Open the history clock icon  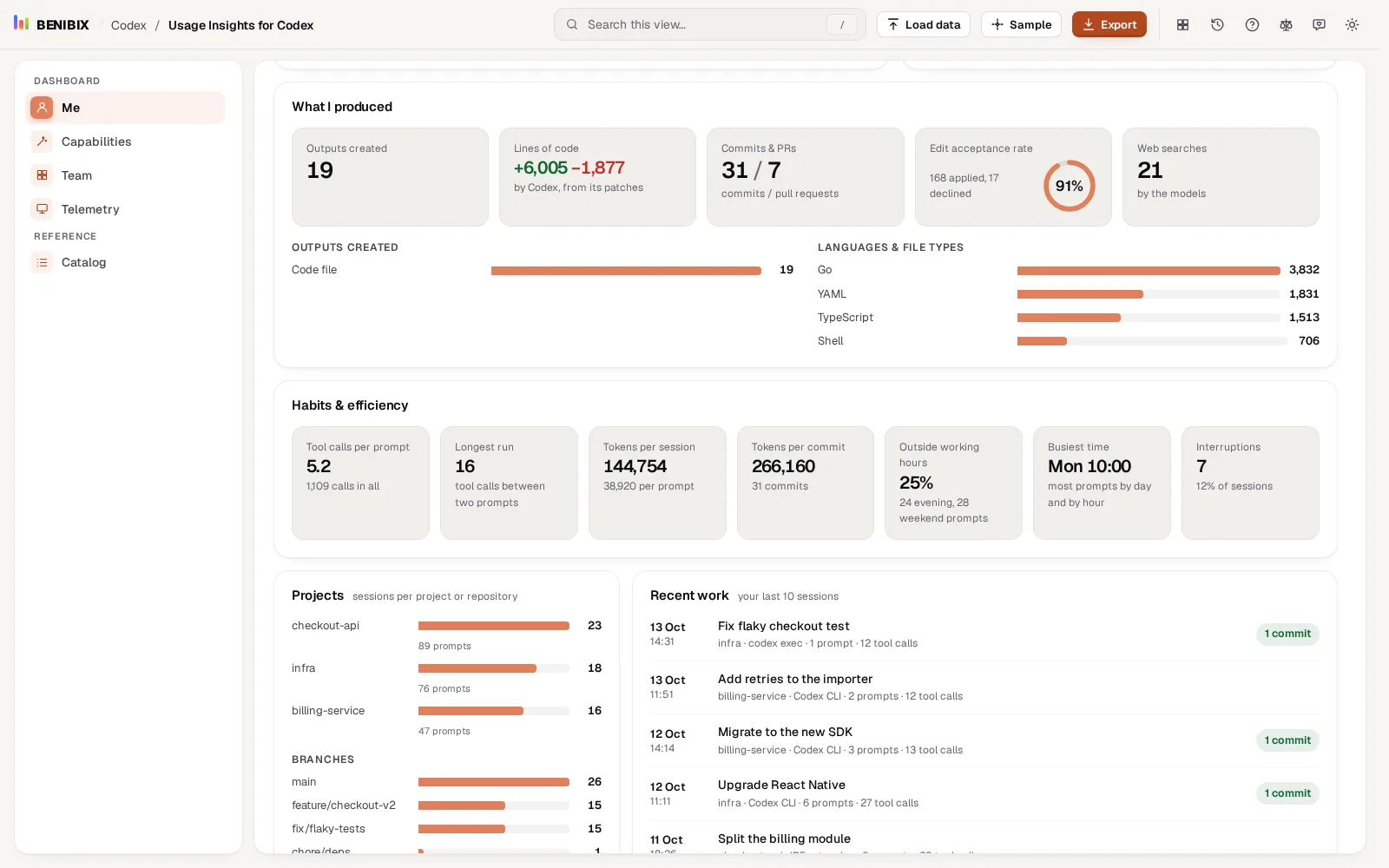click(x=1217, y=24)
